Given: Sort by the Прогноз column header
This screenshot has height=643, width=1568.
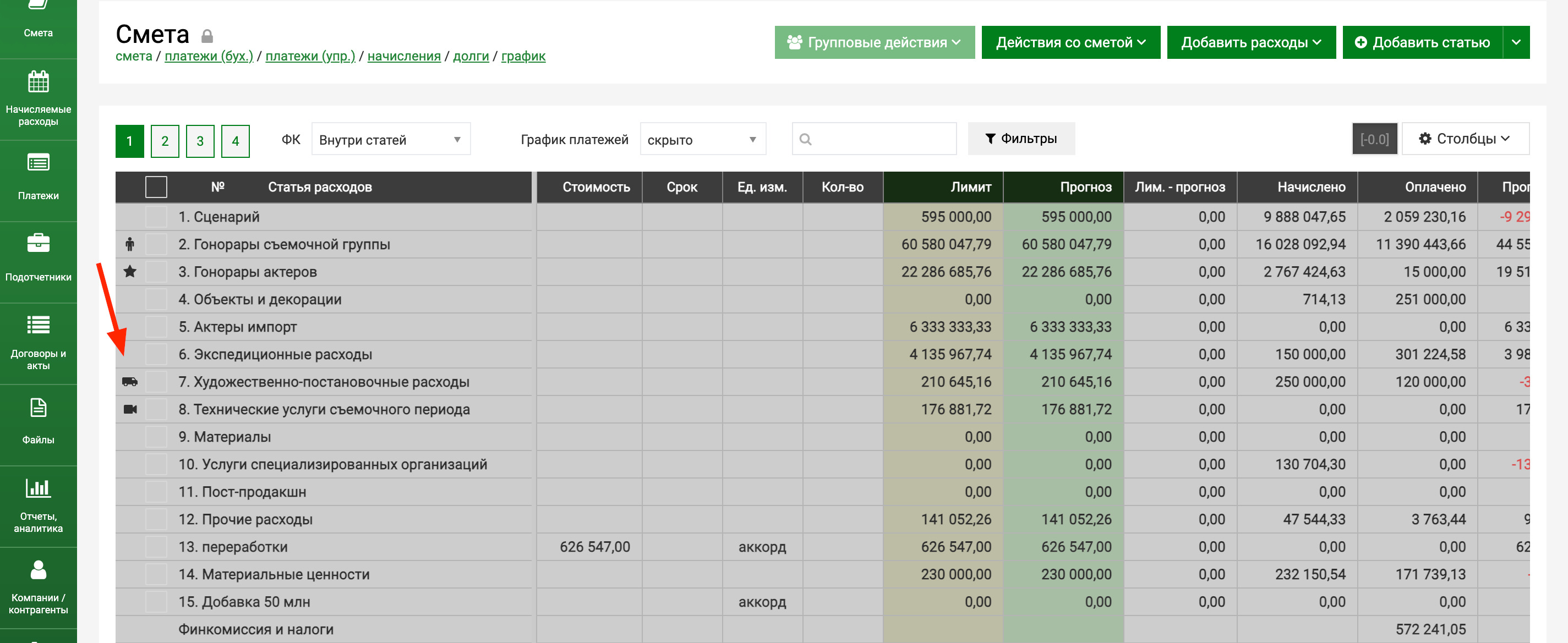Looking at the screenshot, I should pyautogui.click(x=1063, y=187).
